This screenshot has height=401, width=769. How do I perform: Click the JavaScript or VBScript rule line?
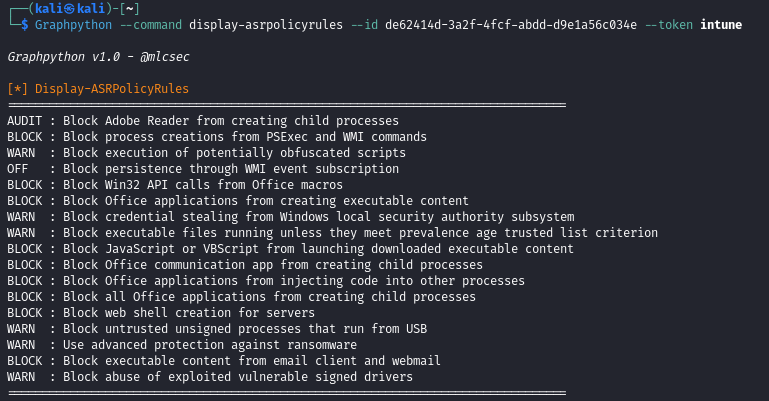pyautogui.click(x=290, y=249)
